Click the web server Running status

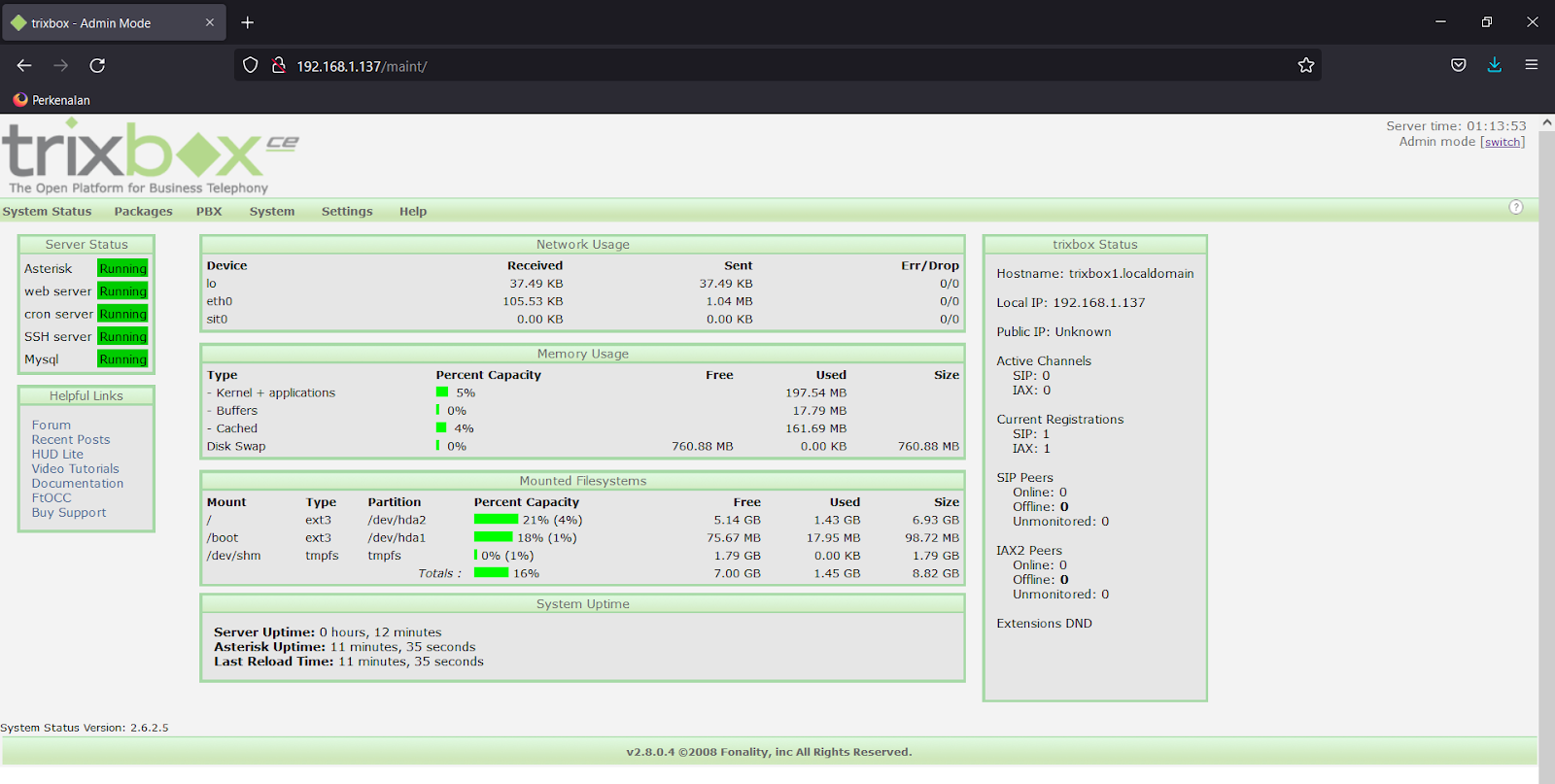coord(122,290)
